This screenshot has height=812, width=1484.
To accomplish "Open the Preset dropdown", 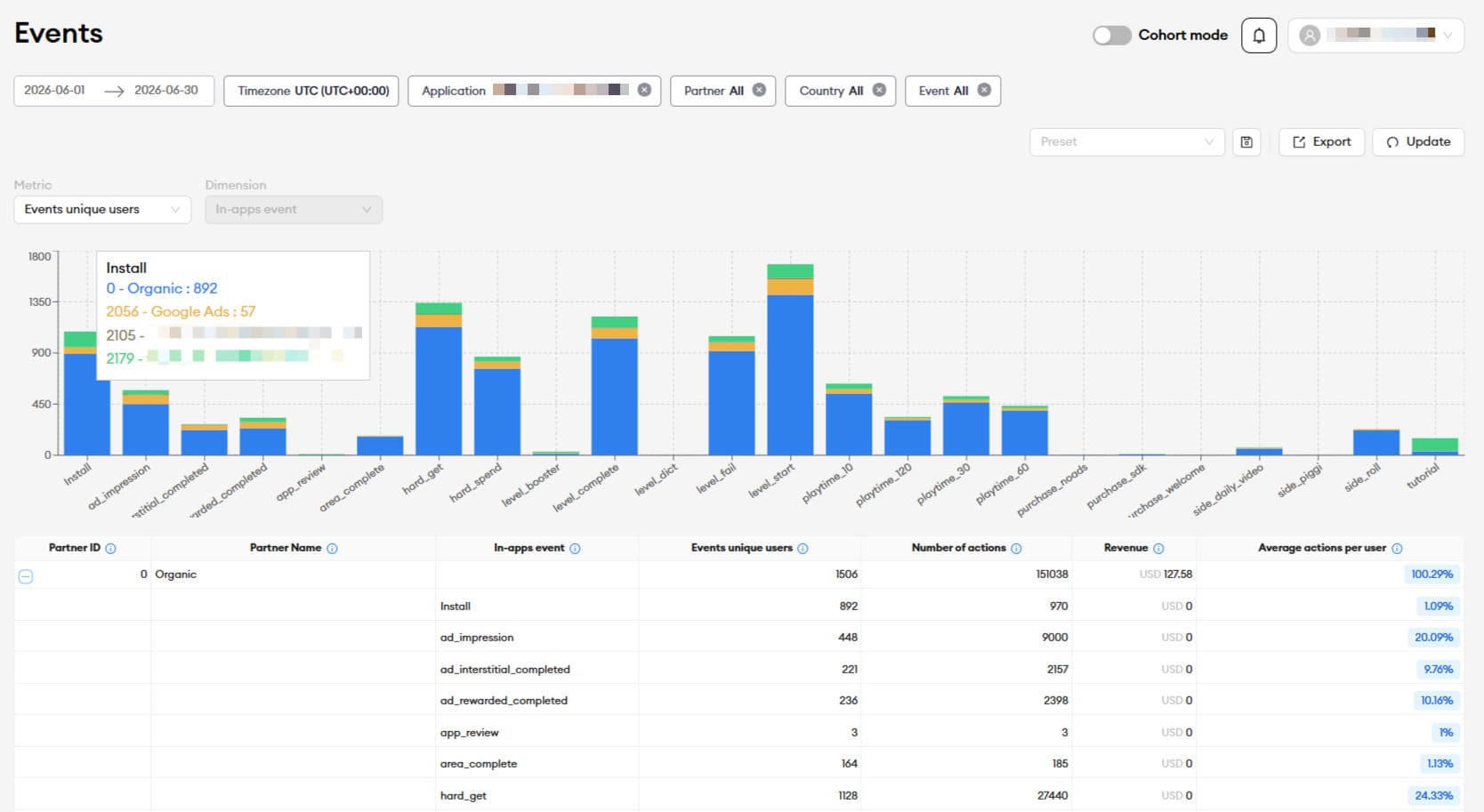I will 1127,142.
